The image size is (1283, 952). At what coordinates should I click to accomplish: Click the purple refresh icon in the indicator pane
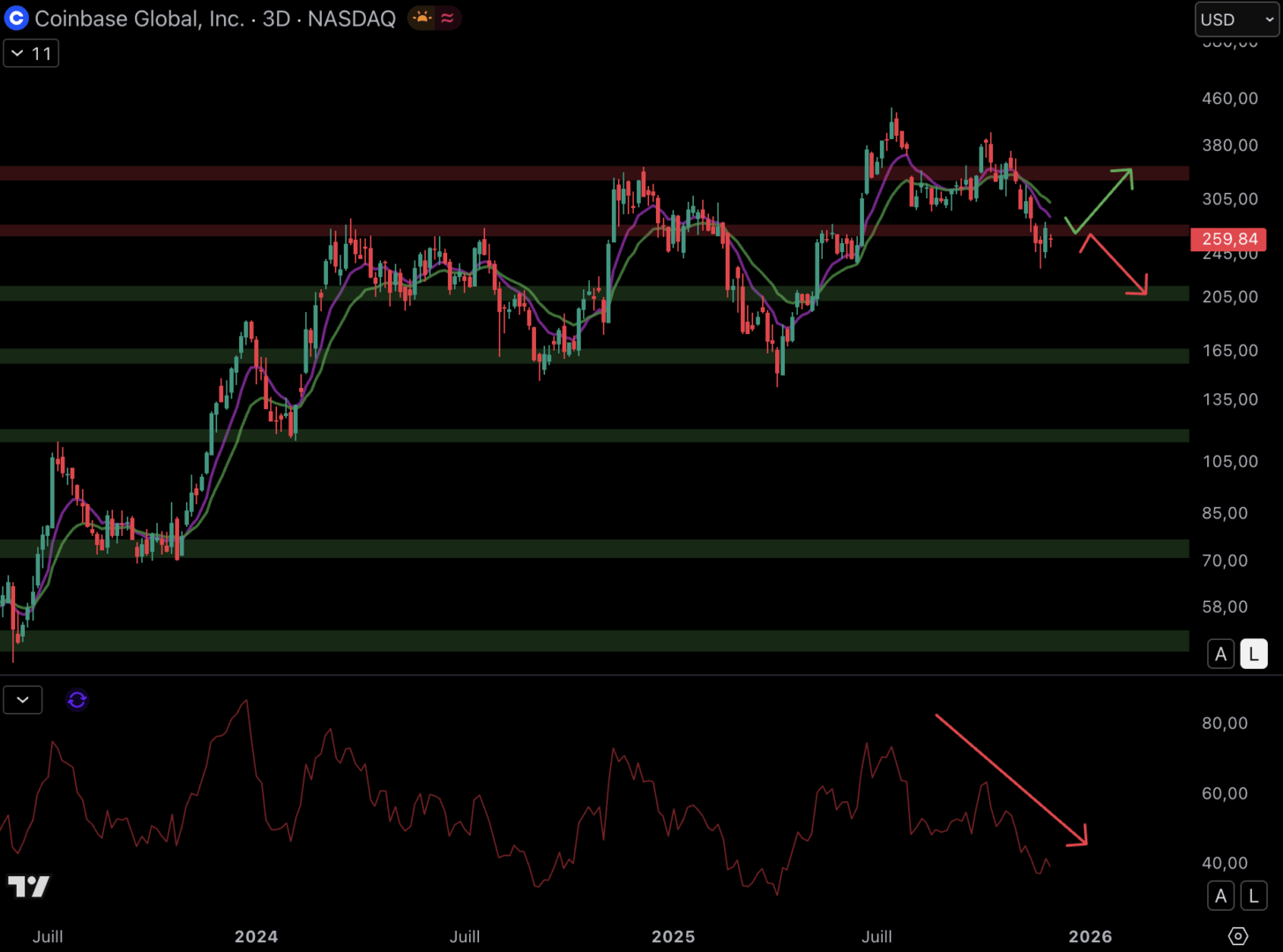(77, 700)
